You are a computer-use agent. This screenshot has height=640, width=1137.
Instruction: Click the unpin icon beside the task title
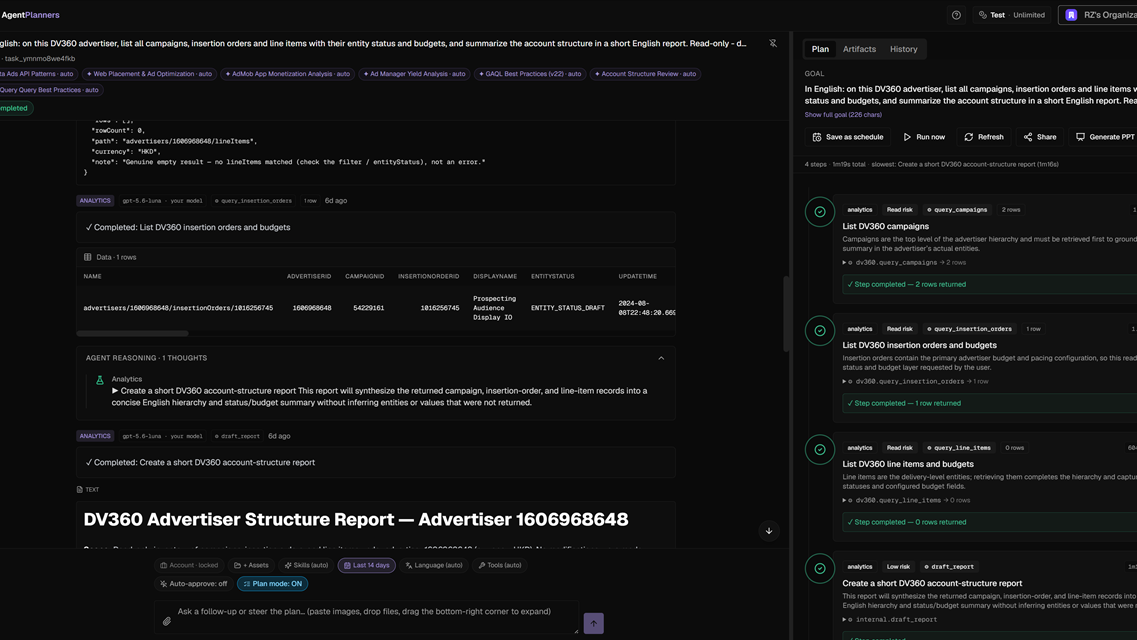click(773, 43)
